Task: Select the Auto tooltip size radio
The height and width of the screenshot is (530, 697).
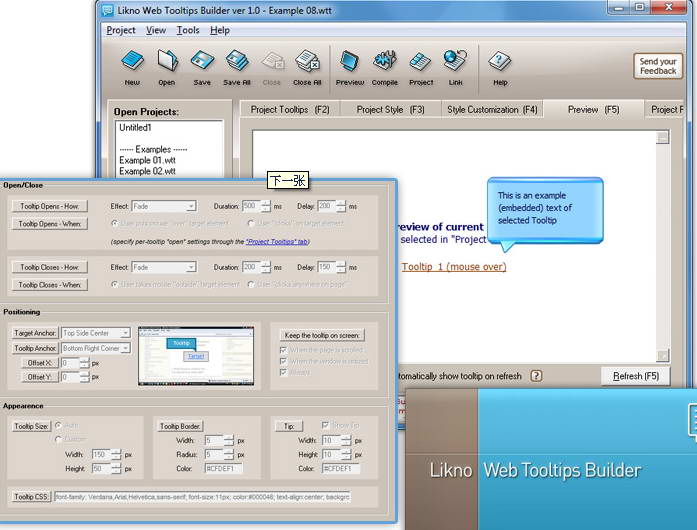Action: click(59, 426)
